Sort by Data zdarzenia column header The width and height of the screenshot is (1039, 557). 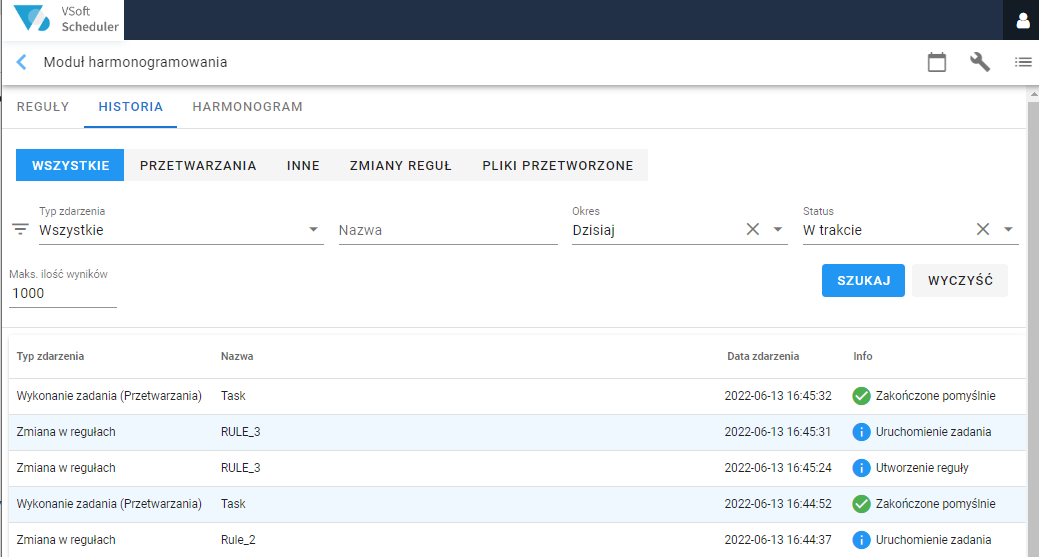(763, 356)
